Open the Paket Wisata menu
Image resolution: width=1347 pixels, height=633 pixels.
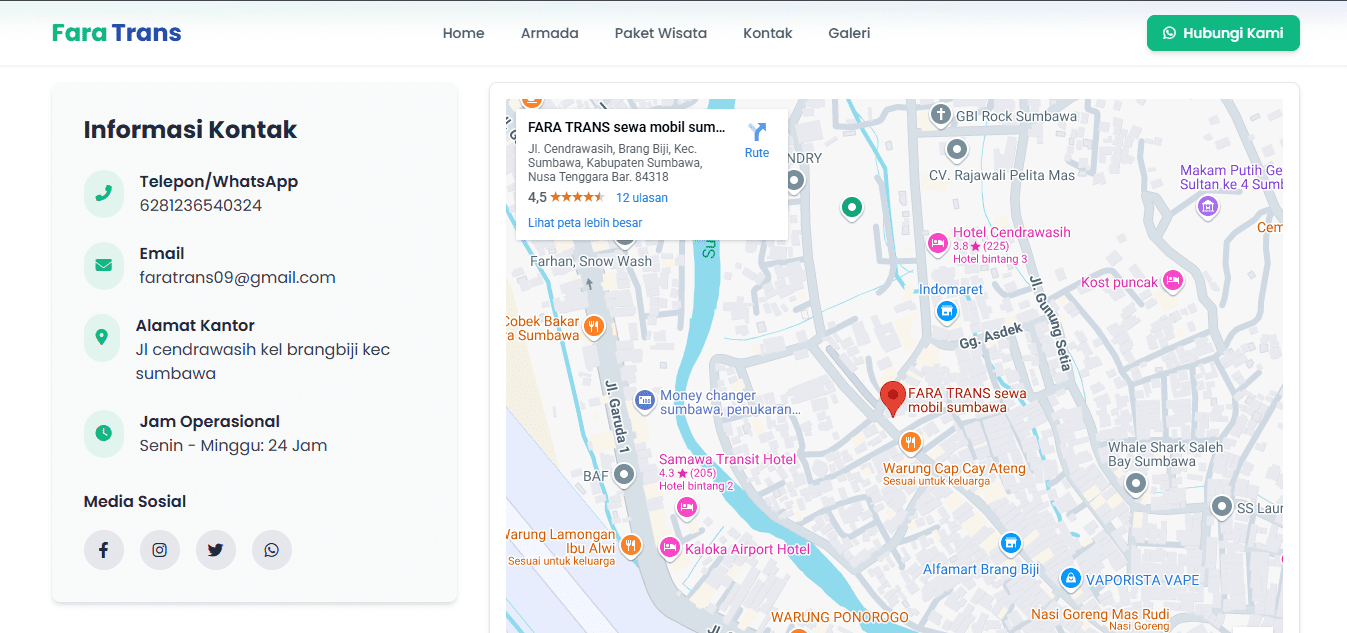[x=660, y=33]
